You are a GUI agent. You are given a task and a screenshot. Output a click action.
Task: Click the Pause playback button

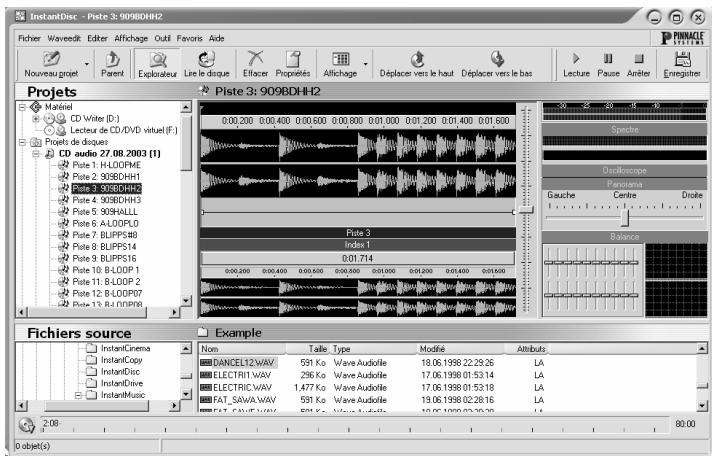tap(608, 64)
